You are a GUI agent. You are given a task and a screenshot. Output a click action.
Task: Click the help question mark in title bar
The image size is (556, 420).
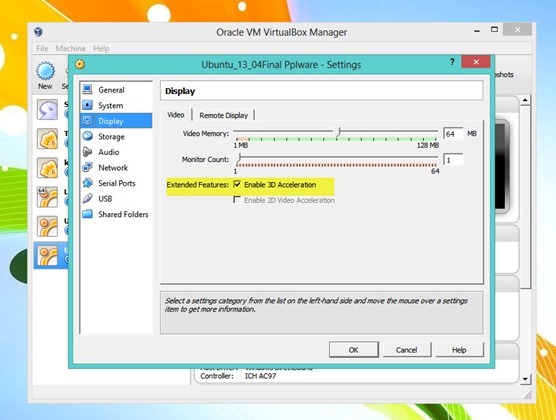[x=452, y=62]
